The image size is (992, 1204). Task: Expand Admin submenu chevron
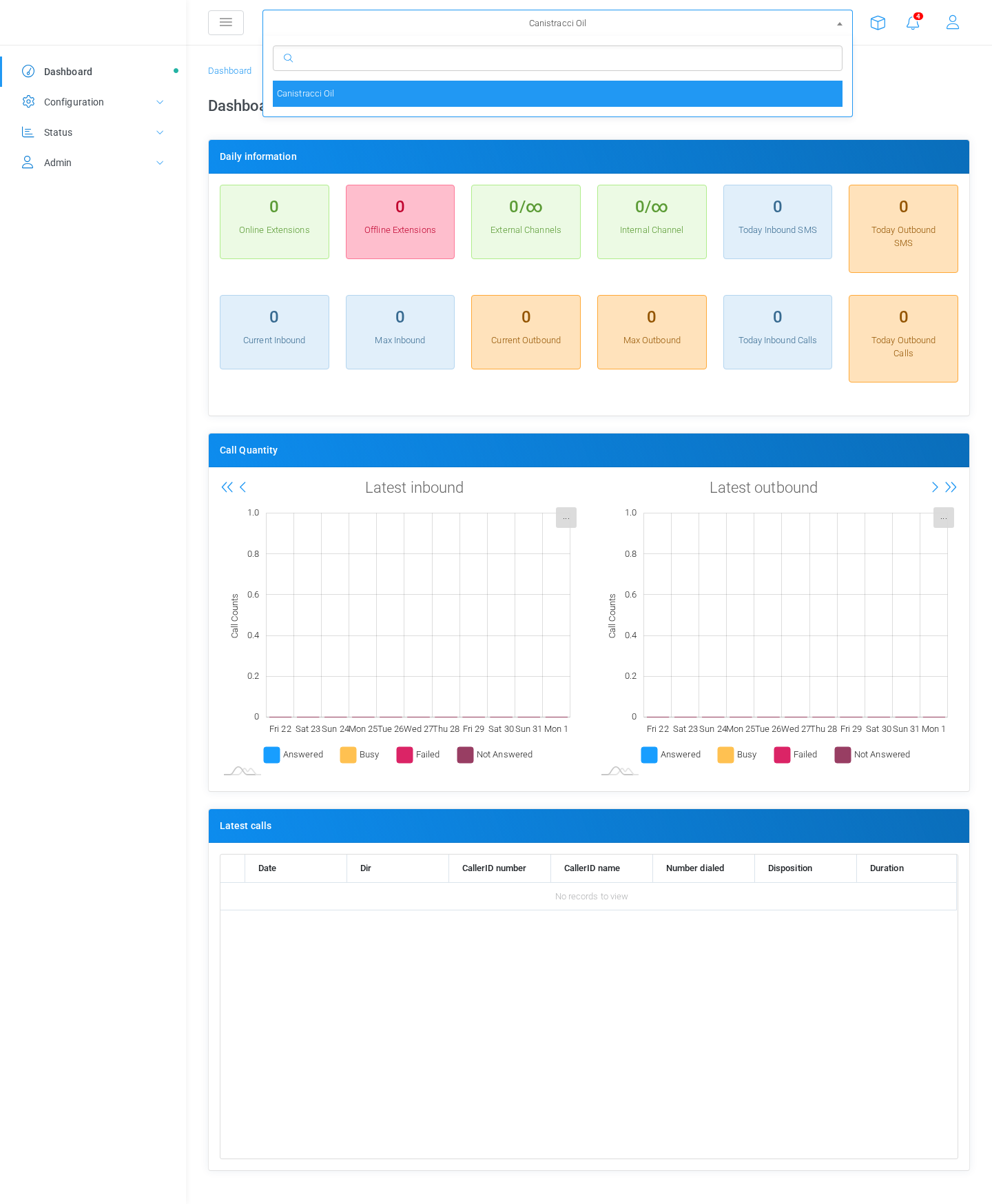[160, 163]
